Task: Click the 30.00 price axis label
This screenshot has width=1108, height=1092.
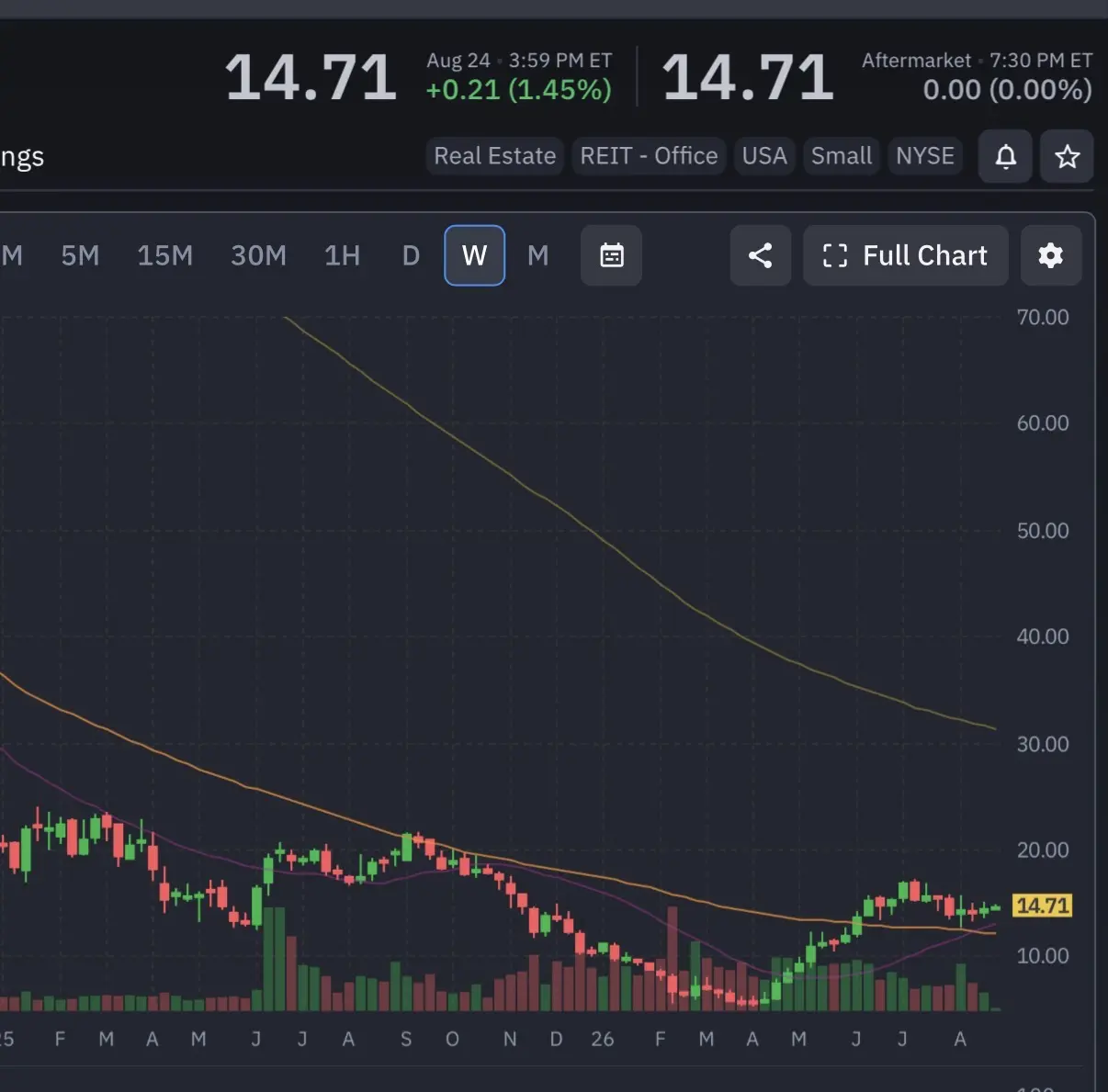Action: pos(1043,744)
